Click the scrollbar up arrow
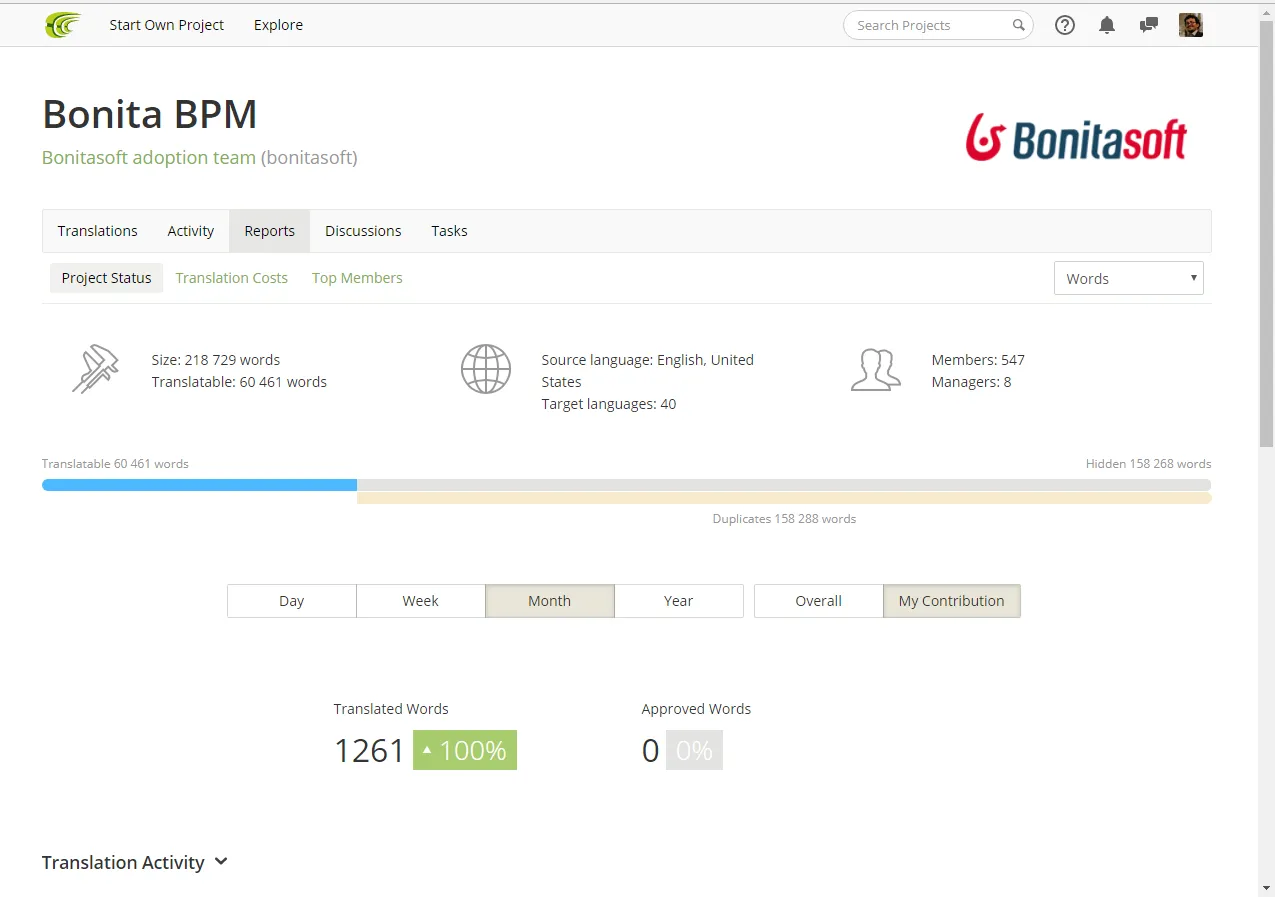The width and height of the screenshot is (1275, 897). [1267, 12]
